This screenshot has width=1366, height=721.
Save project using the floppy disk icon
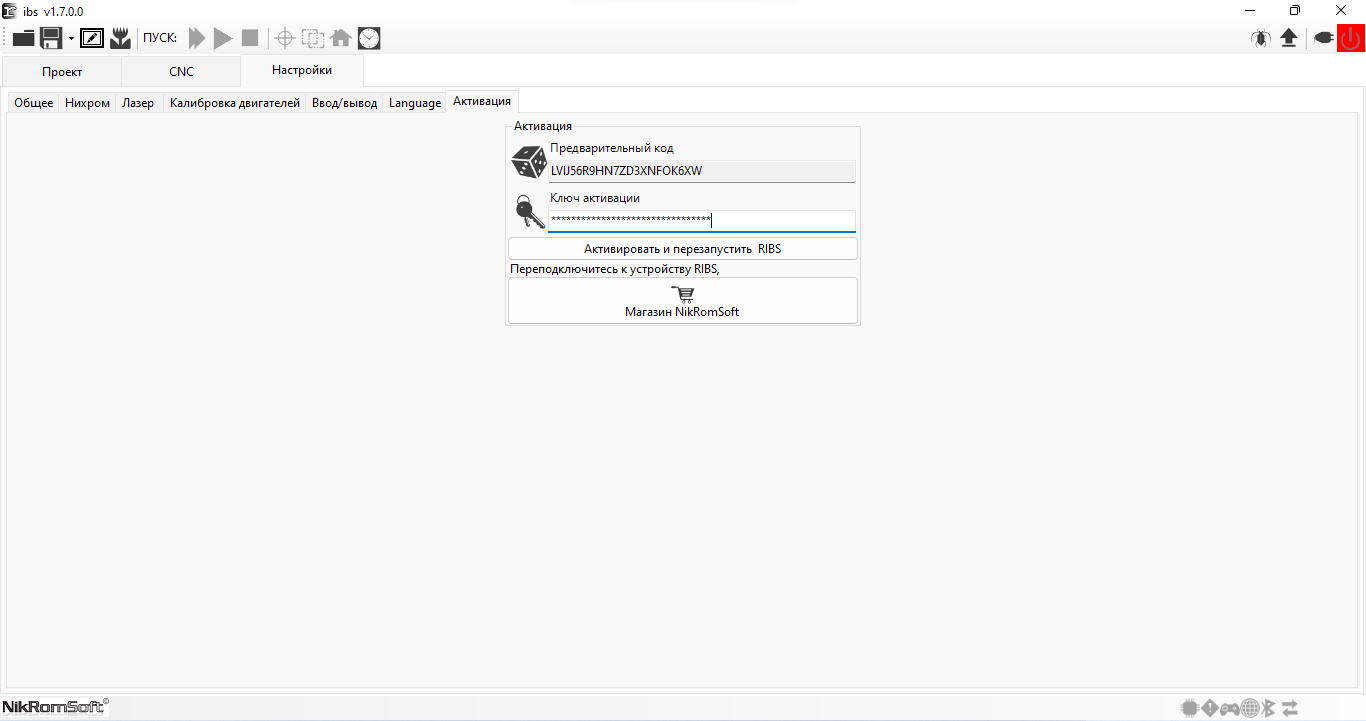51,38
